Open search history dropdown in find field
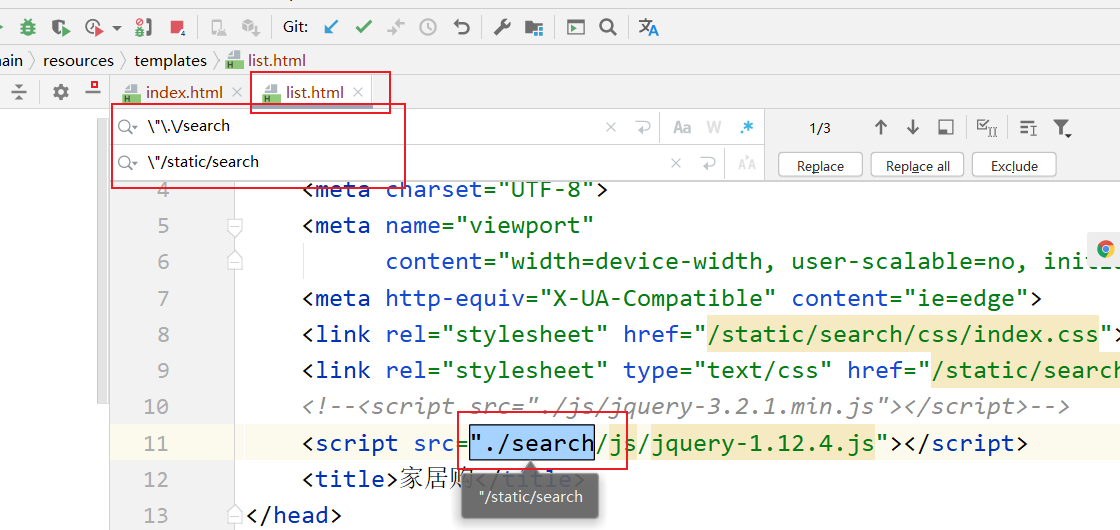Viewport: 1120px width, 530px height. pos(128,127)
